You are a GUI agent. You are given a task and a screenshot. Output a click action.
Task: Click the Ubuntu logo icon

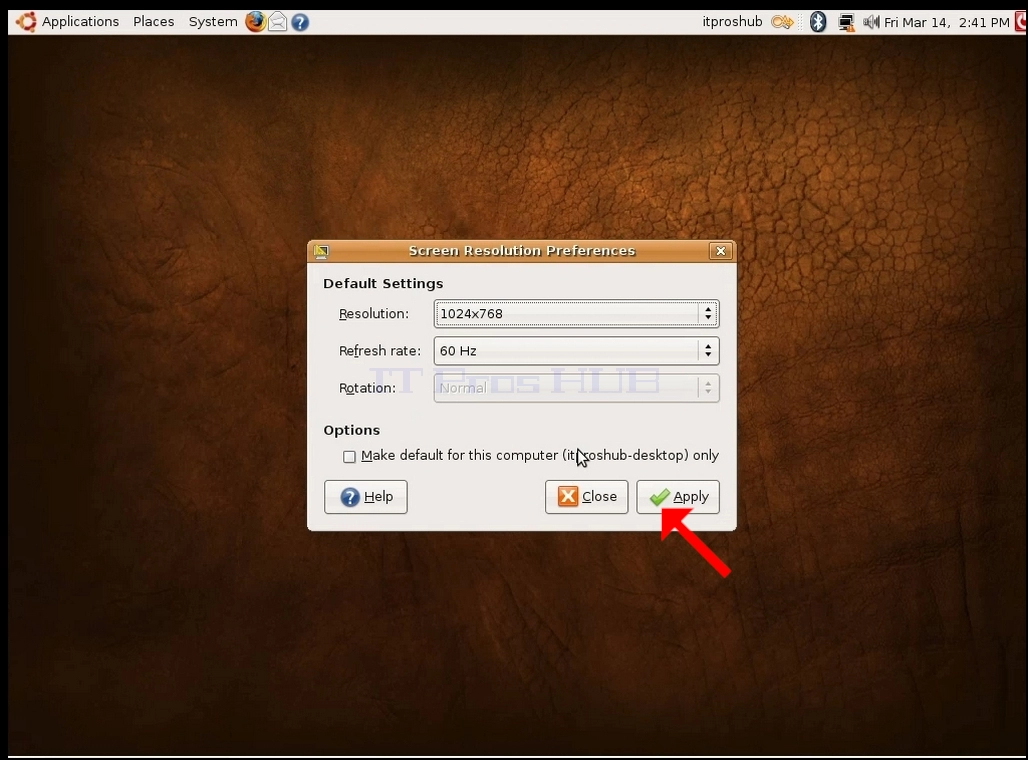(26, 22)
